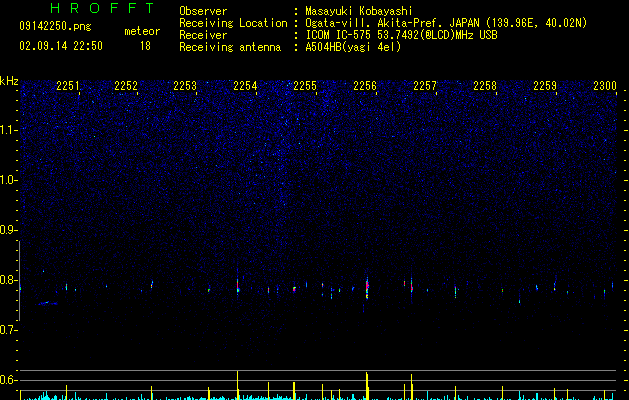Screen dimensions: 629x400
Task: Click the 2256 time marker
Action: [365, 86]
